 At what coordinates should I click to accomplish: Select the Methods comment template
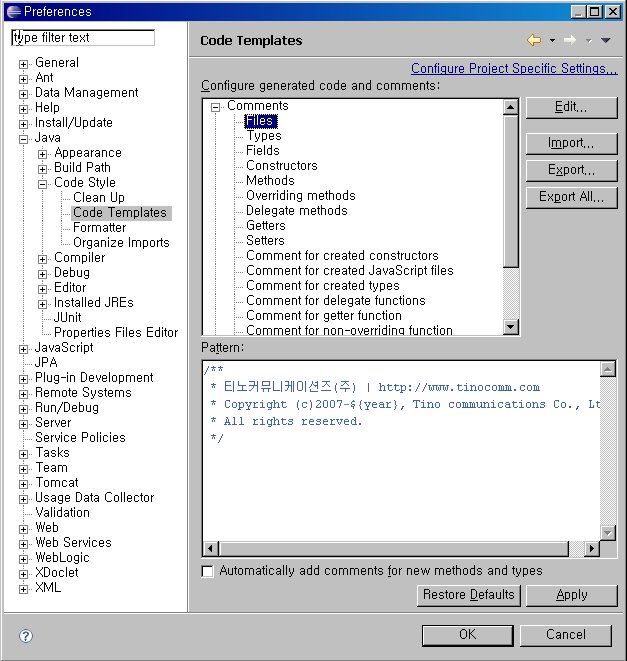[270, 180]
